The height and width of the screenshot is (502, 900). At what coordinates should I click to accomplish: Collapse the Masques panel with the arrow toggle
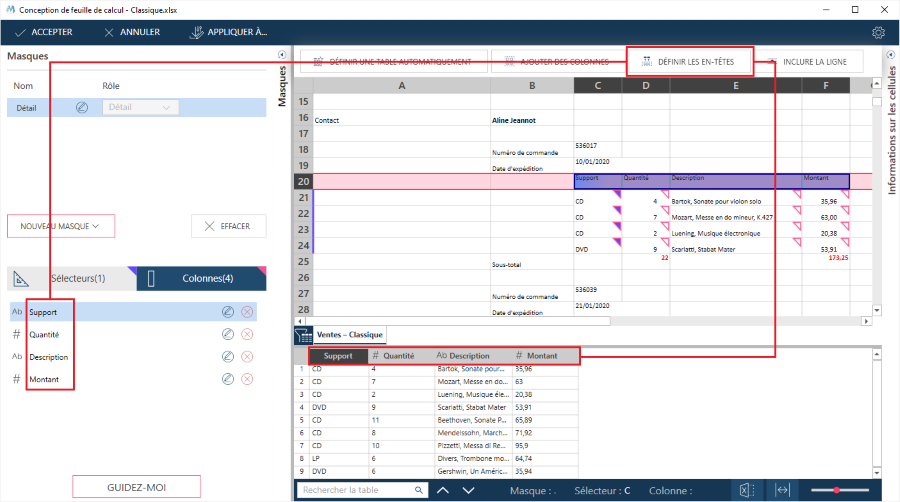click(x=281, y=55)
